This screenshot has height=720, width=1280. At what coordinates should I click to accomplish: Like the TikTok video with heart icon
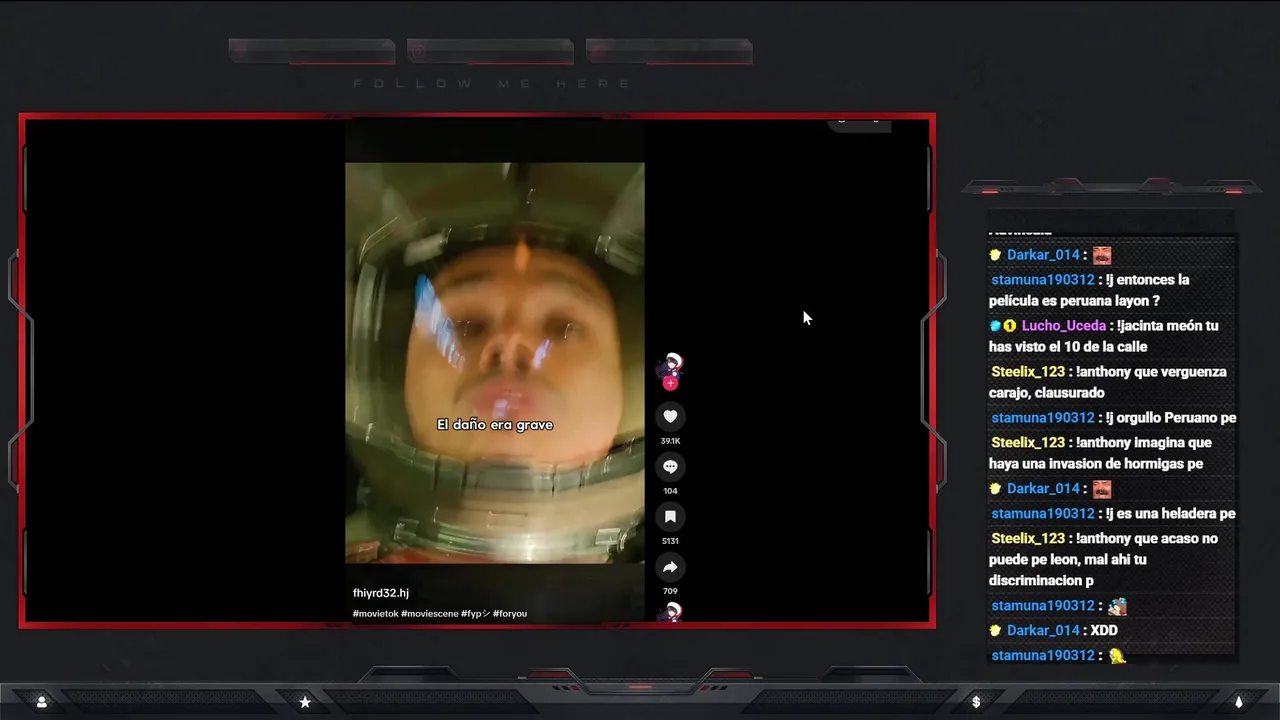tap(670, 416)
